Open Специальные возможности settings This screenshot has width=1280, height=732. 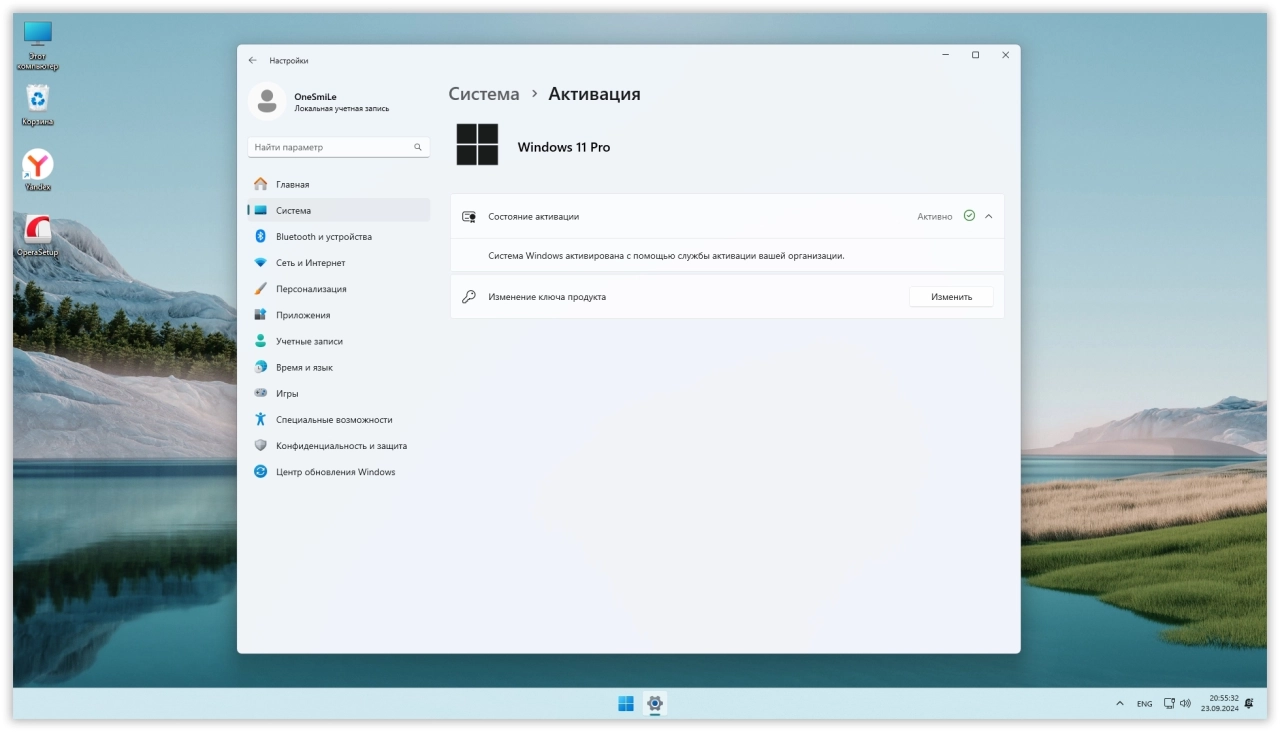338,419
